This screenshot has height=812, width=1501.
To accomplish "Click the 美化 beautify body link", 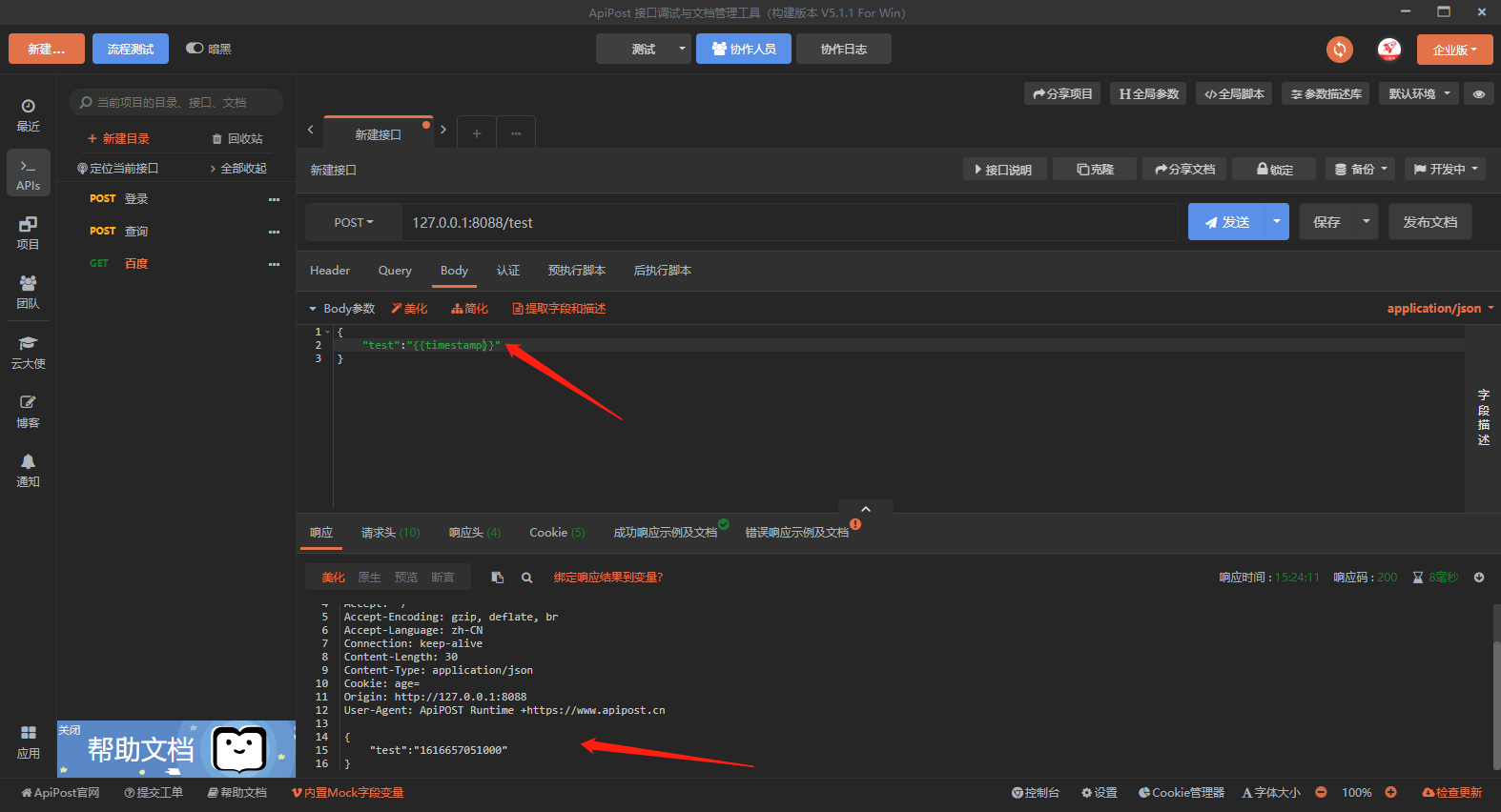I will [409, 309].
